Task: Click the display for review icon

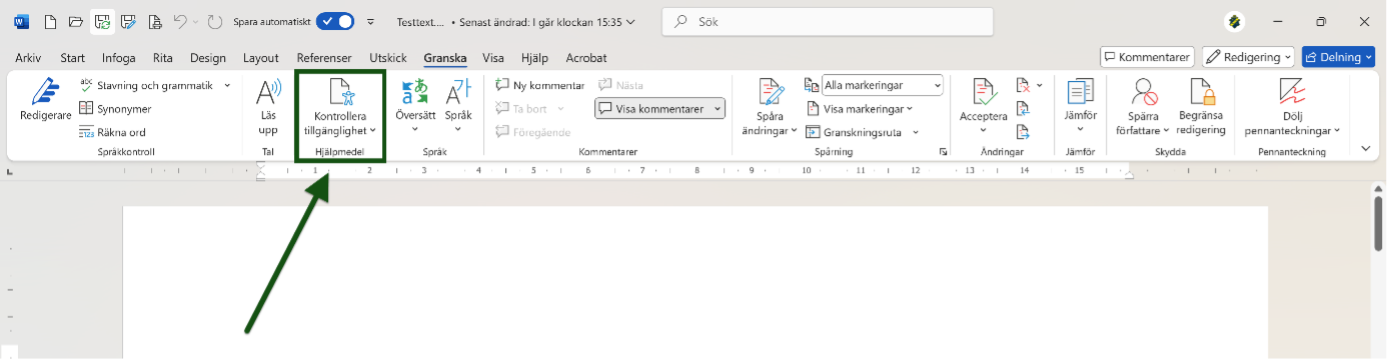Action: pyautogui.click(x=812, y=86)
